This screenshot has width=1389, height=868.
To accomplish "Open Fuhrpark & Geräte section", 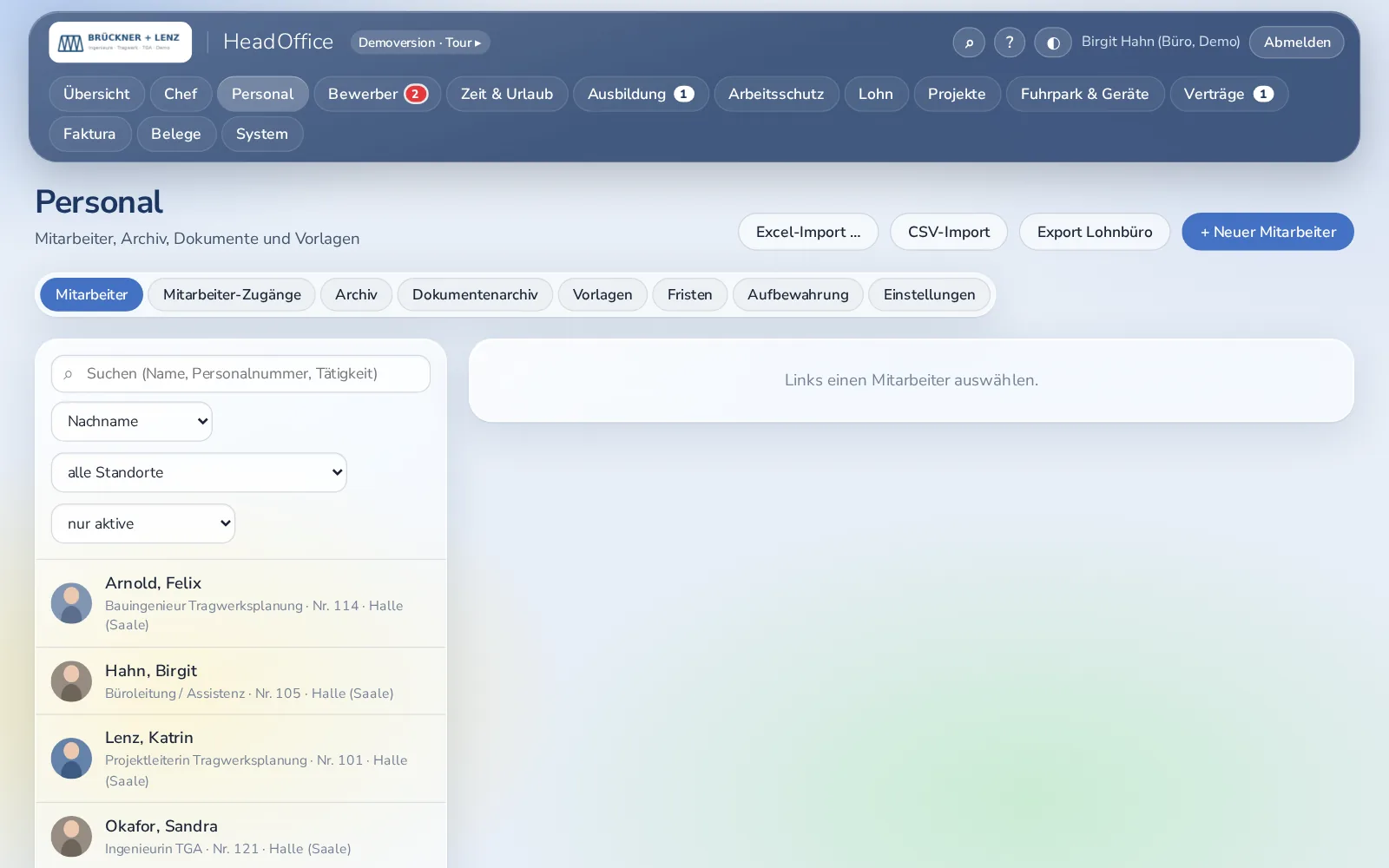I will pyautogui.click(x=1085, y=94).
